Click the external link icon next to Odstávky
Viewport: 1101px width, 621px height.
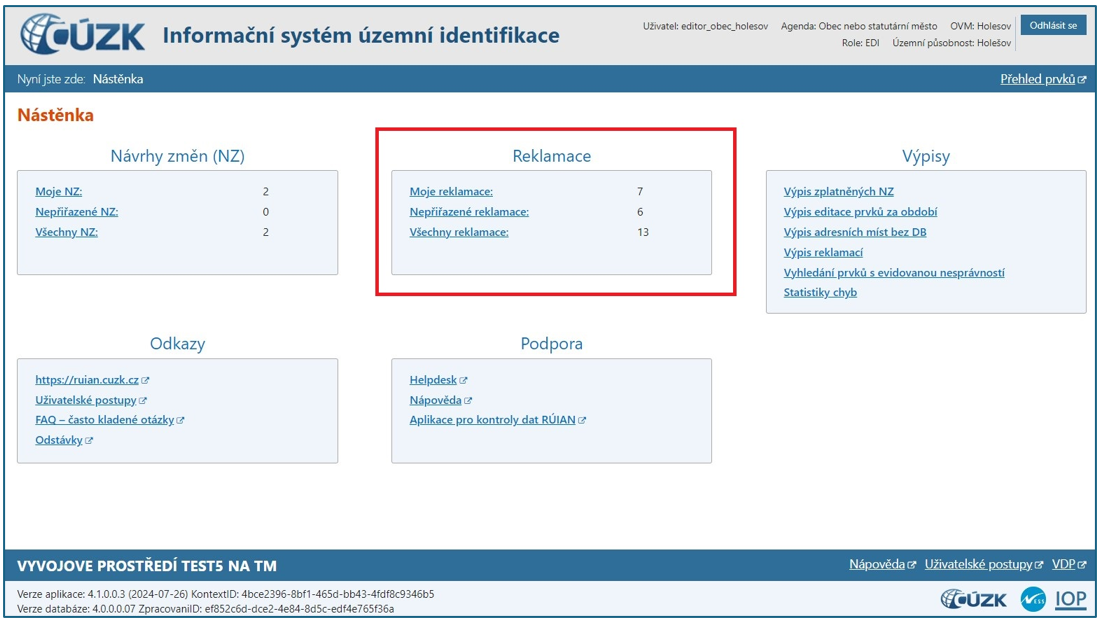tap(89, 441)
